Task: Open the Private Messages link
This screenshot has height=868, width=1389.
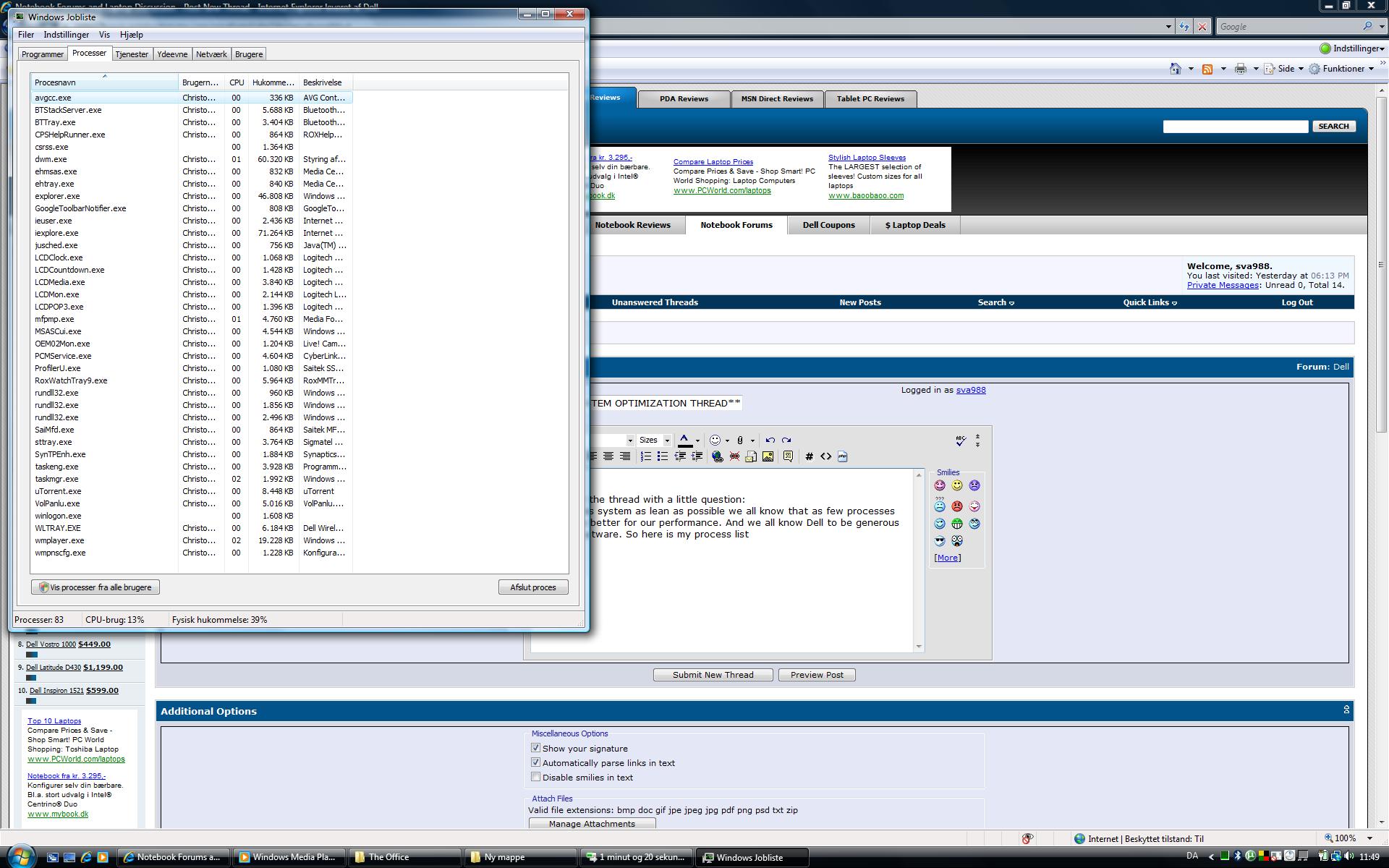Action: [1223, 285]
